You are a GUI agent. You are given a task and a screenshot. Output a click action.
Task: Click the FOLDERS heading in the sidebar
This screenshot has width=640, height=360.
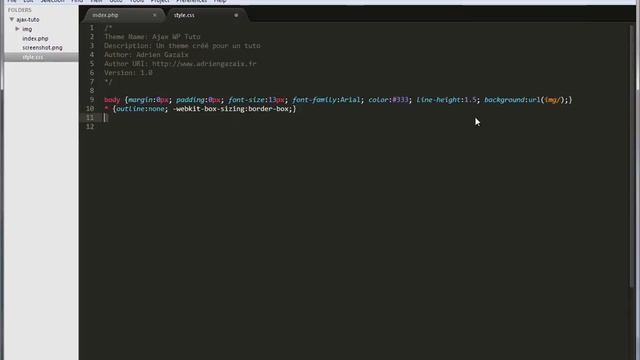coord(20,10)
